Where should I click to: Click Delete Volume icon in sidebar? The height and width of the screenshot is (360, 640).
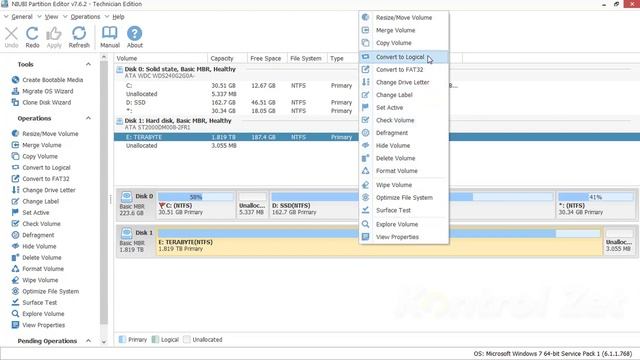(x=16, y=257)
